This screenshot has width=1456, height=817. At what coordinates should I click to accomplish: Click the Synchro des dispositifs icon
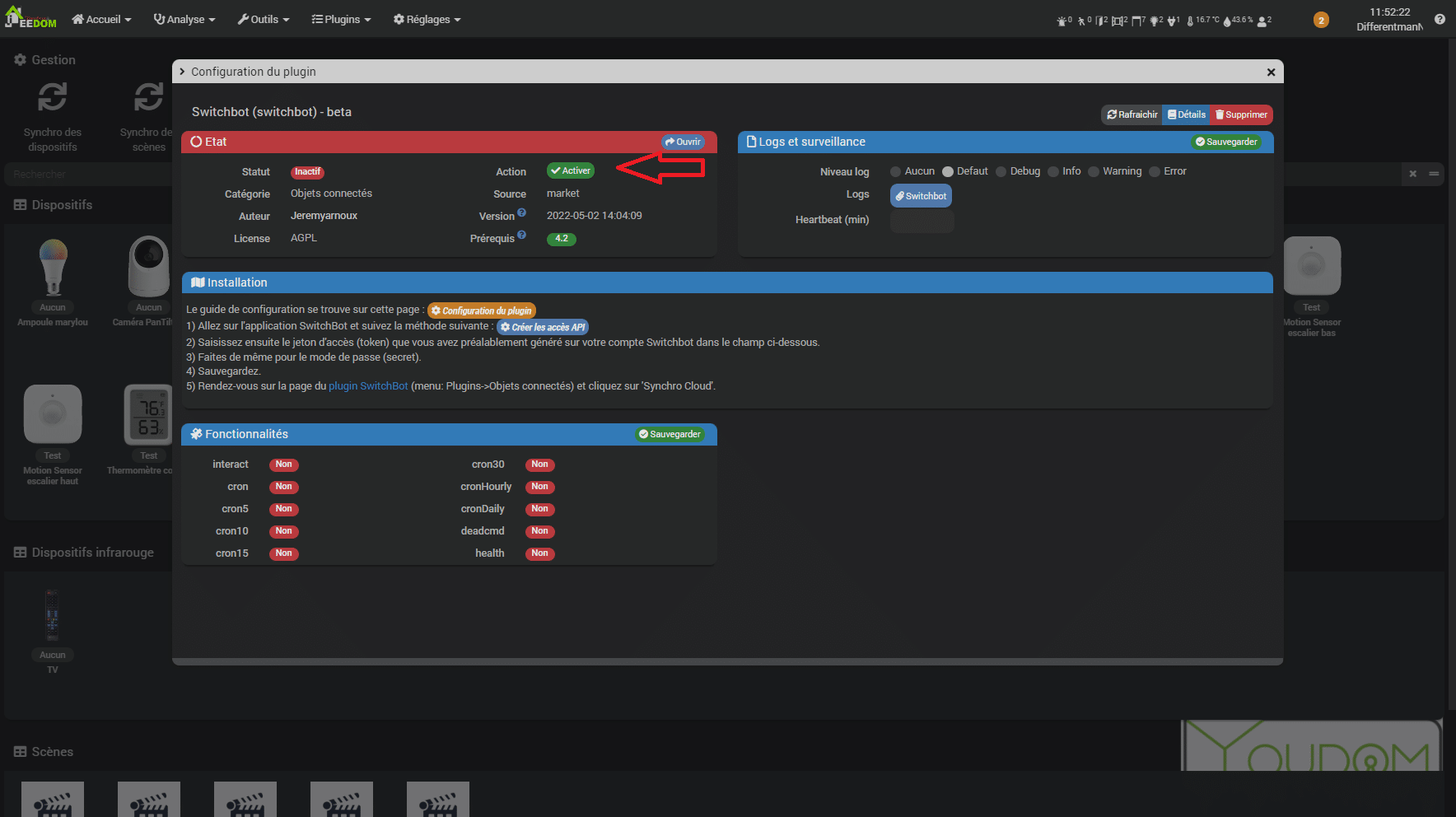52,96
